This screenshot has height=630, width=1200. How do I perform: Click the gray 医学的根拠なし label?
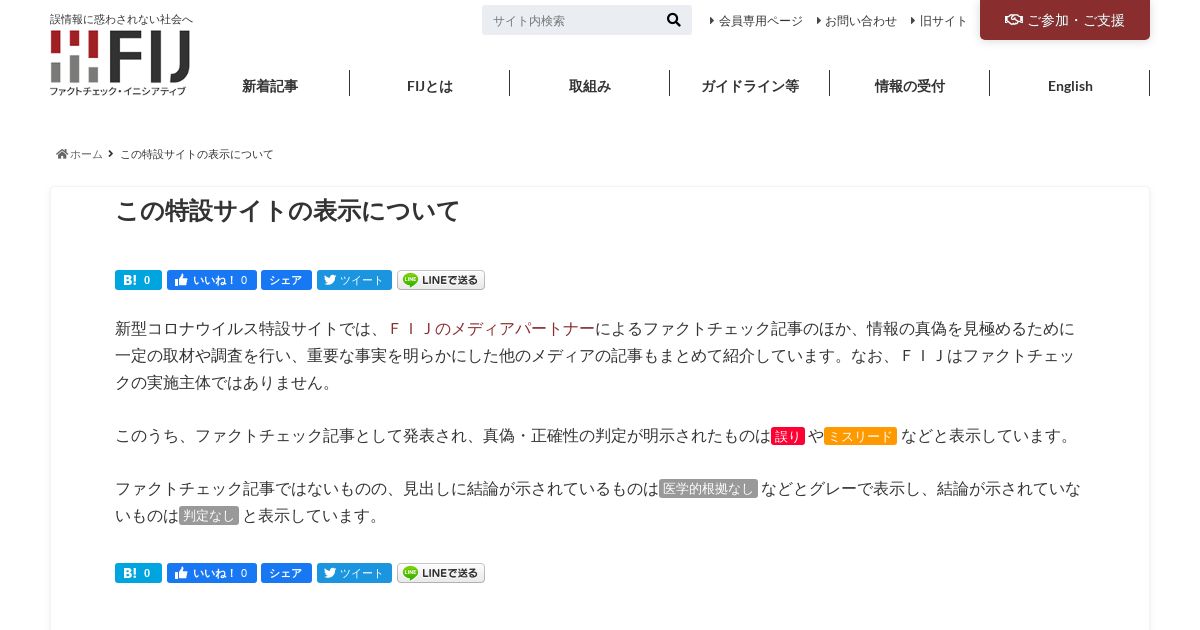[708, 489]
